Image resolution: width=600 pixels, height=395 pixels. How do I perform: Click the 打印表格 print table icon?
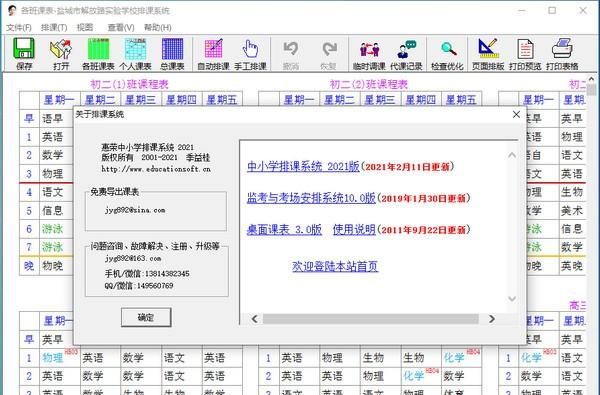562,54
